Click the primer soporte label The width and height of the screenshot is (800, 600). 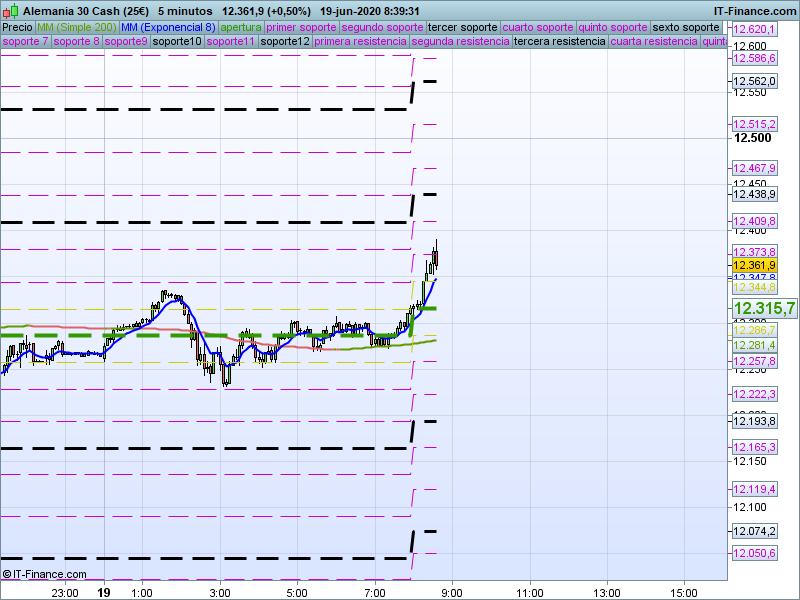pyautogui.click(x=302, y=28)
